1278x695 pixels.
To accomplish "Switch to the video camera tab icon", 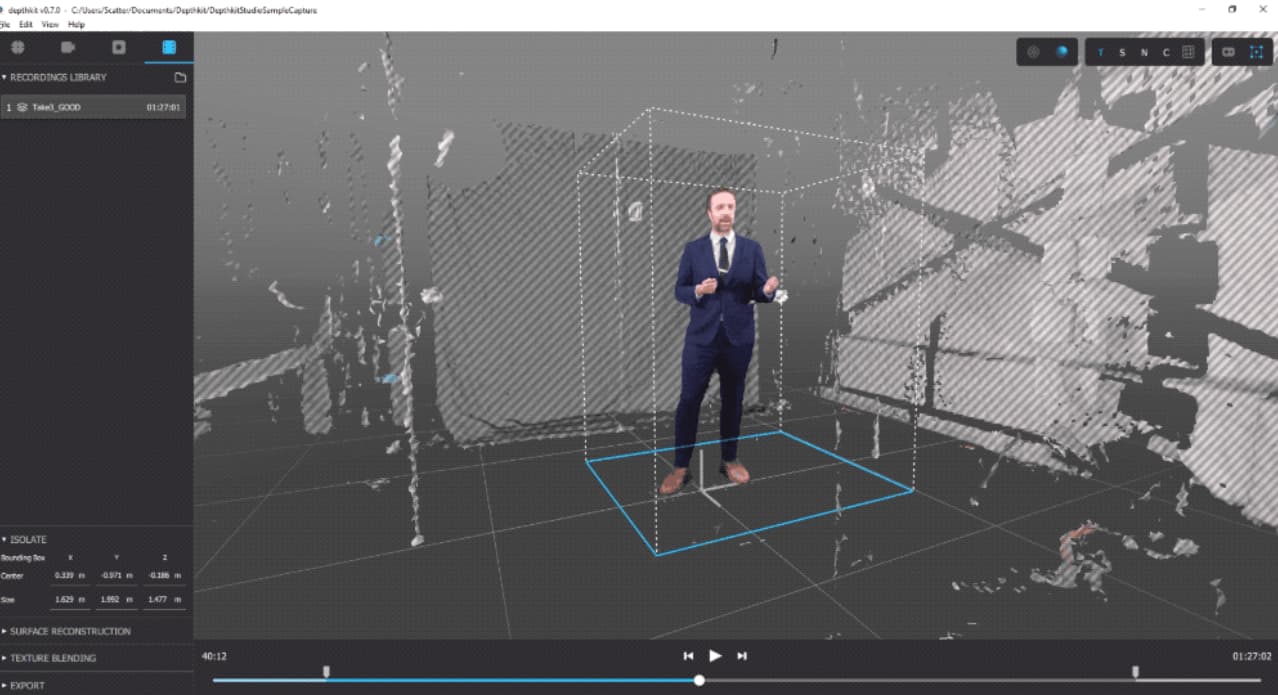I will pos(68,47).
